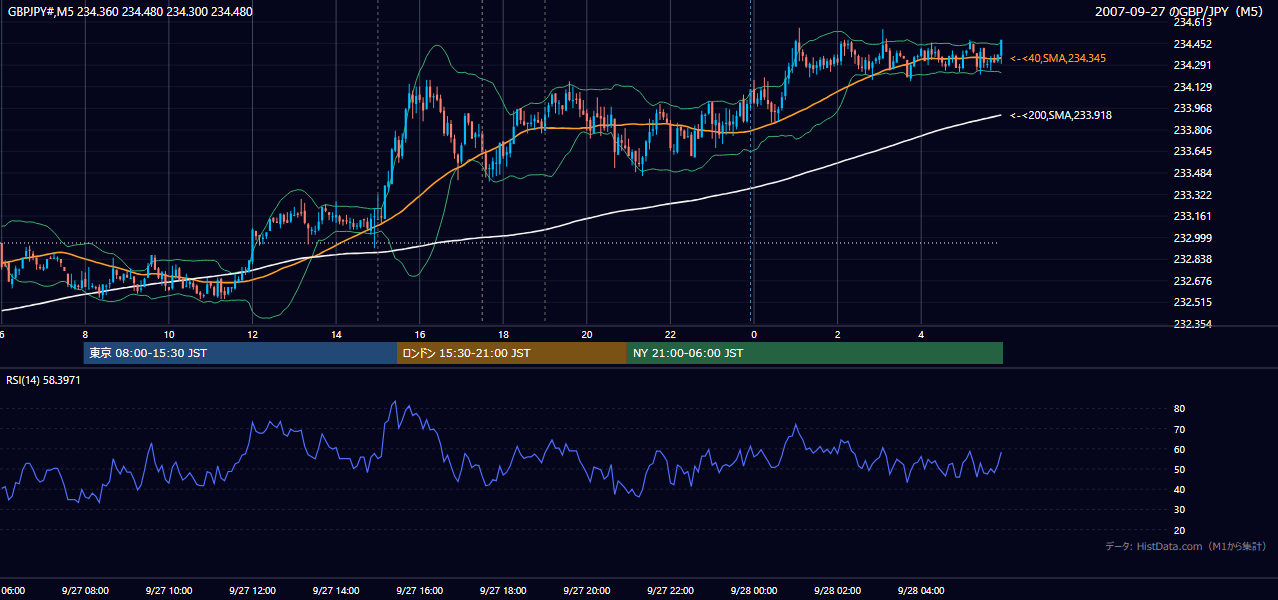Click the 9/27 16:00 time label
Screen dimensions: 1278x600
tap(420, 590)
